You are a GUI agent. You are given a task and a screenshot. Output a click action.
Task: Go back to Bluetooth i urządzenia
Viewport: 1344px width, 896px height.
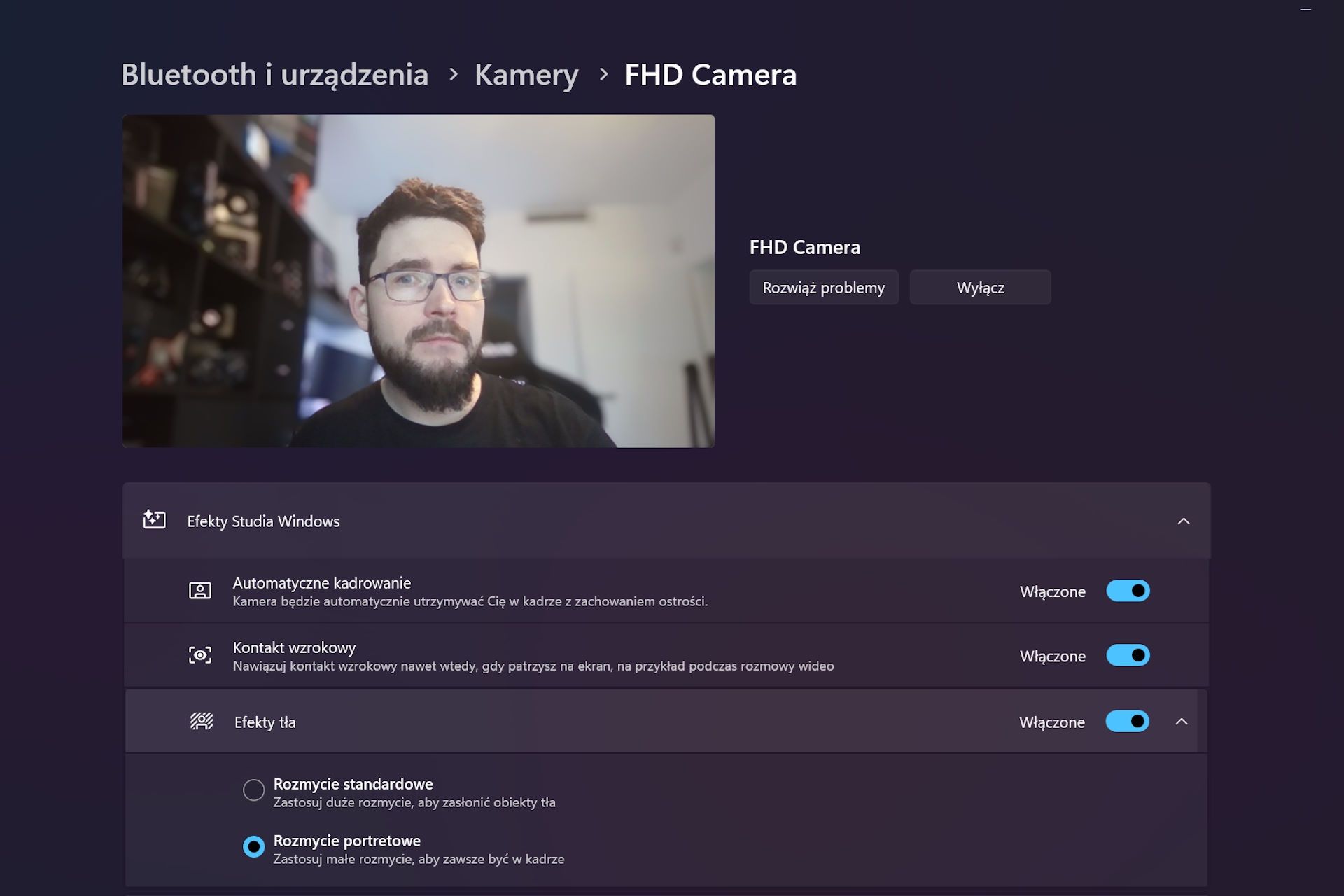click(275, 75)
